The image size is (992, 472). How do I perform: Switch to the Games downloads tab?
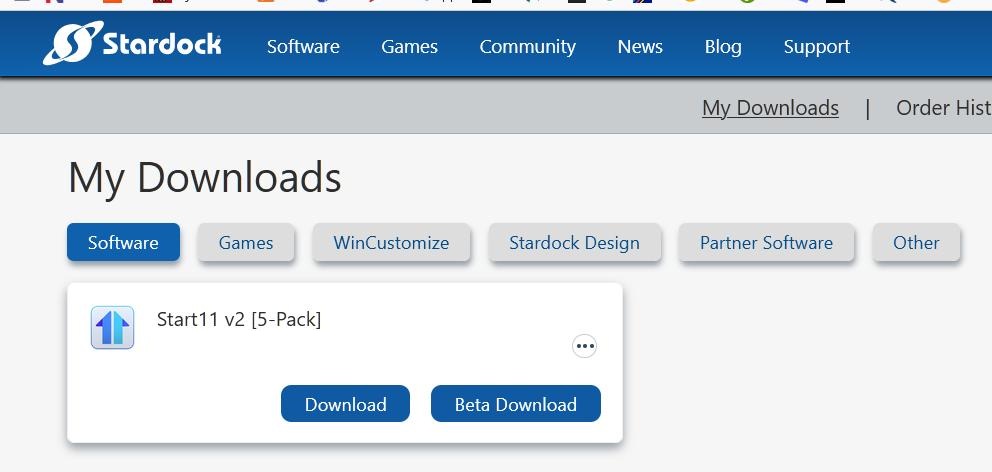coord(246,243)
